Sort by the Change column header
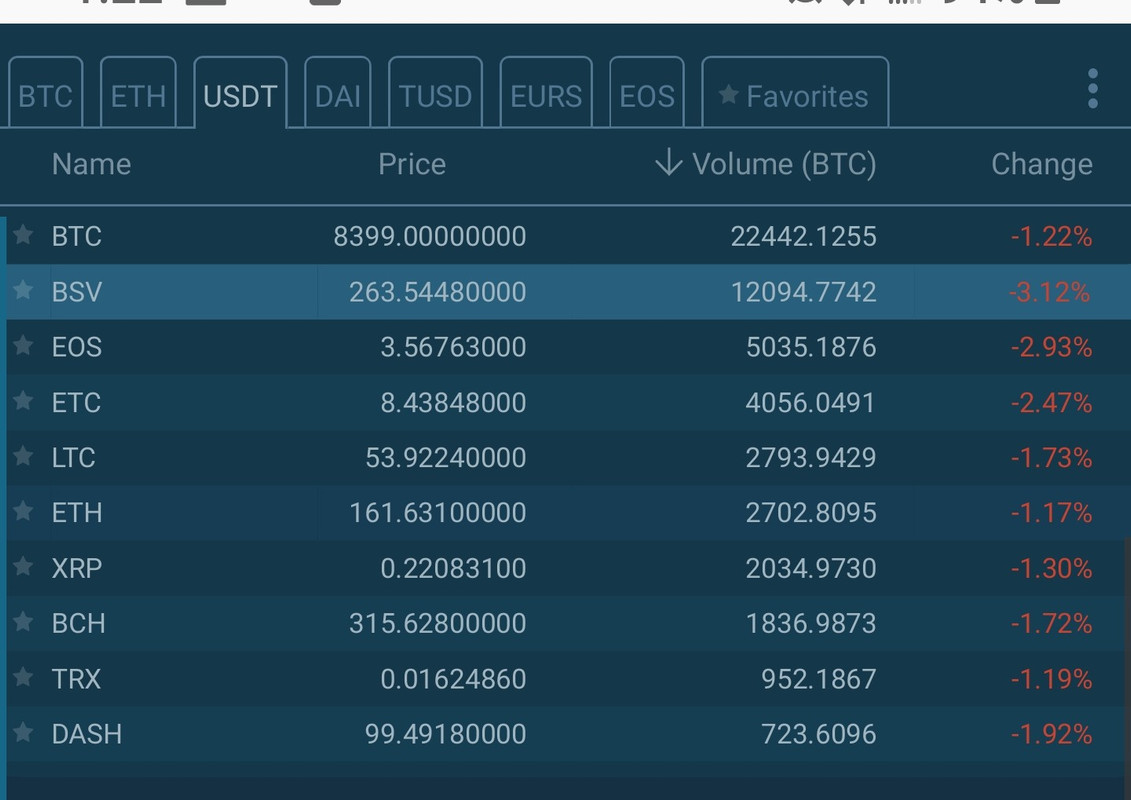The height and width of the screenshot is (800, 1131). pyautogui.click(x=1042, y=164)
